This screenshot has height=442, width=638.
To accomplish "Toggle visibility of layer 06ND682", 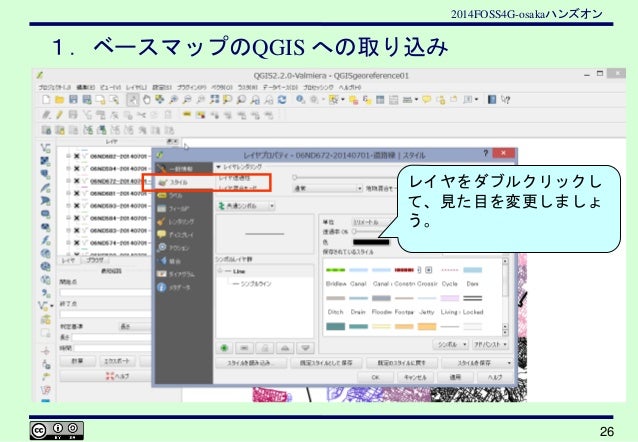I will [x=76, y=156].
